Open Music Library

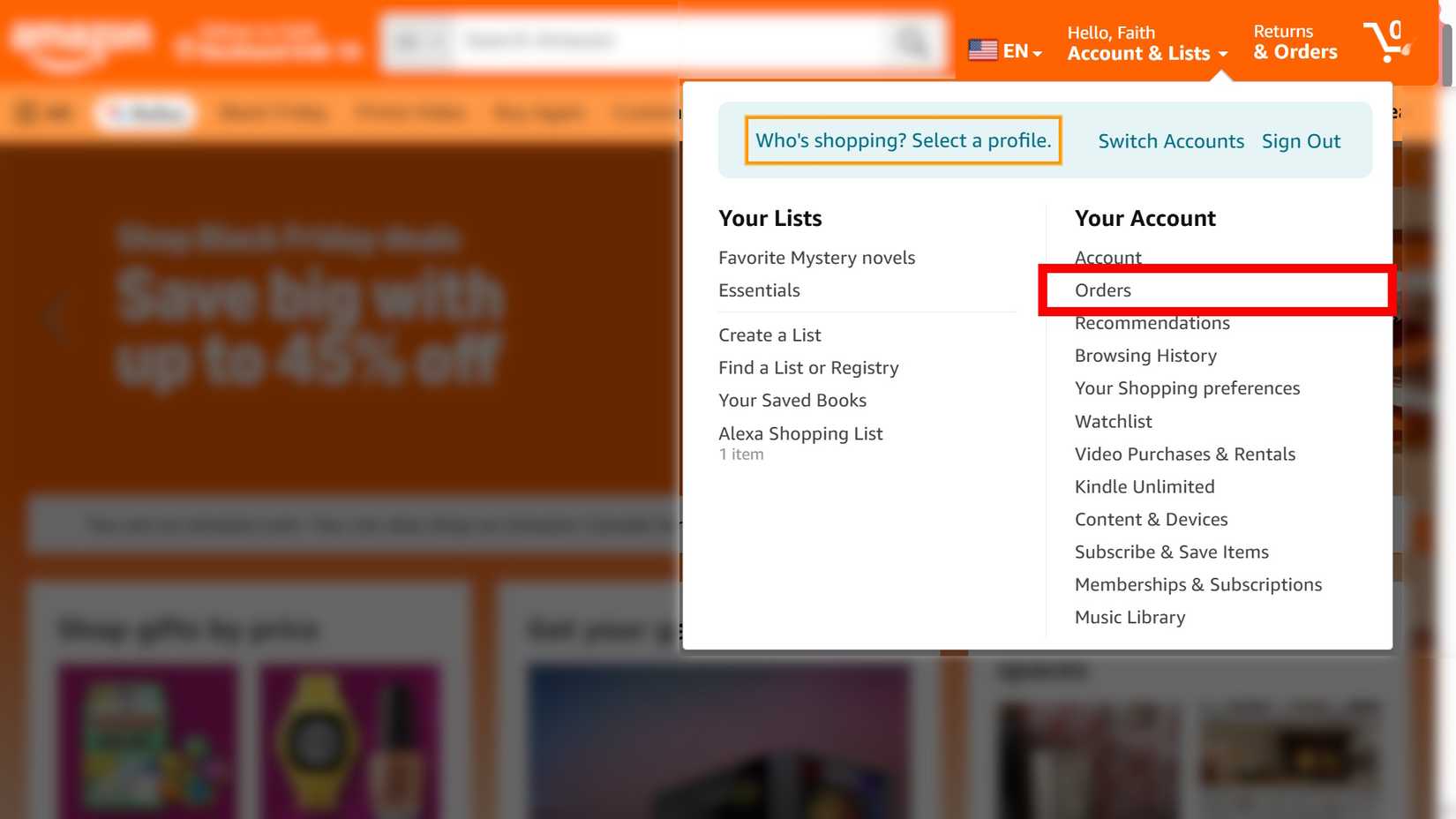tap(1130, 617)
